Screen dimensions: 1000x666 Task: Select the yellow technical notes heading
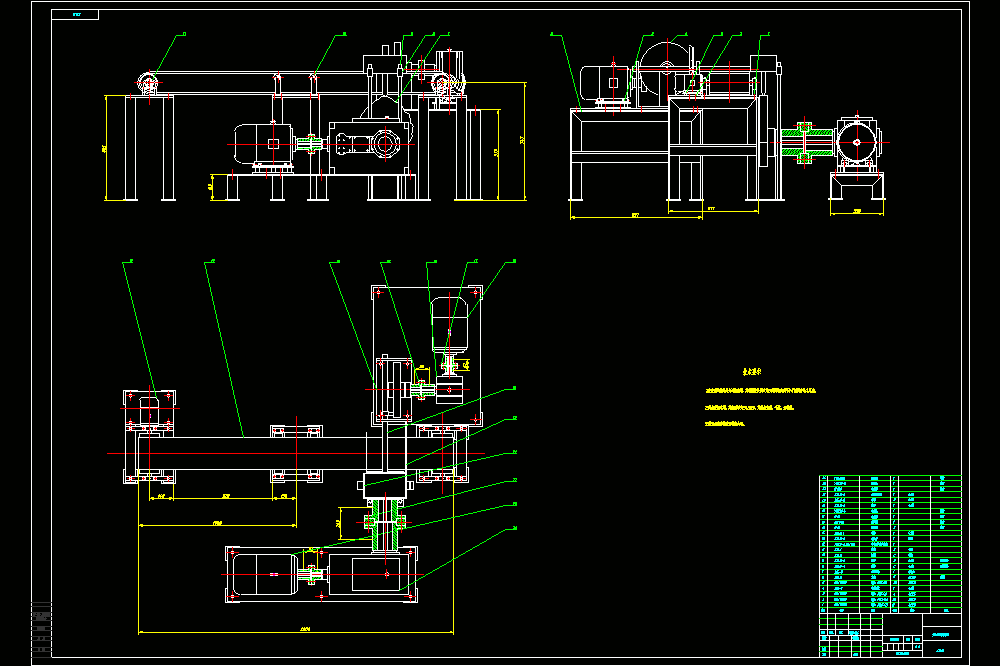pos(752,371)
